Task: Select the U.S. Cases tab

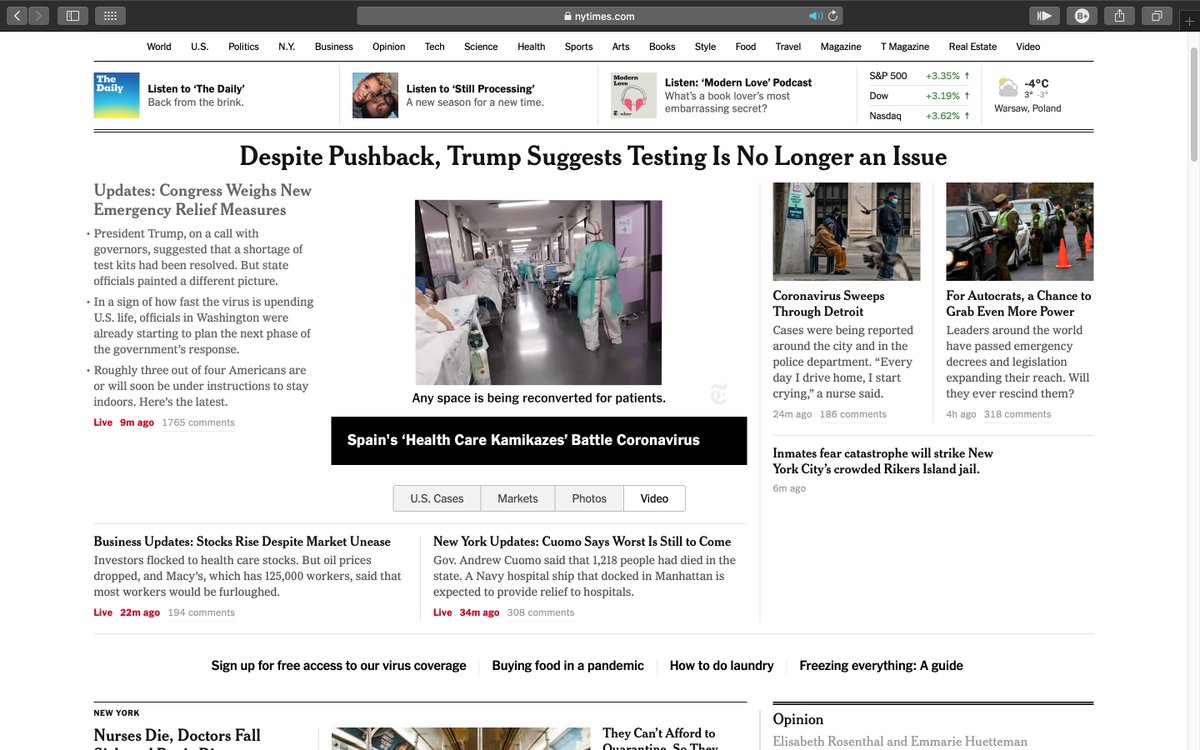Action: (437, 498)
